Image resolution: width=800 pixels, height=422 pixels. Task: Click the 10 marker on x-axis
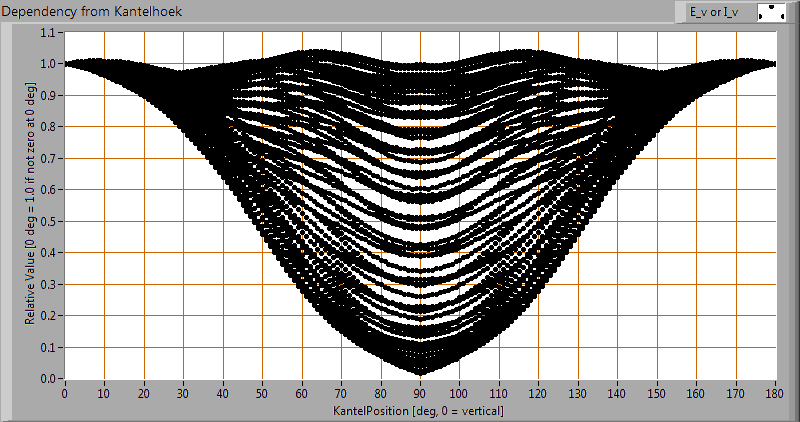point(104,395)
